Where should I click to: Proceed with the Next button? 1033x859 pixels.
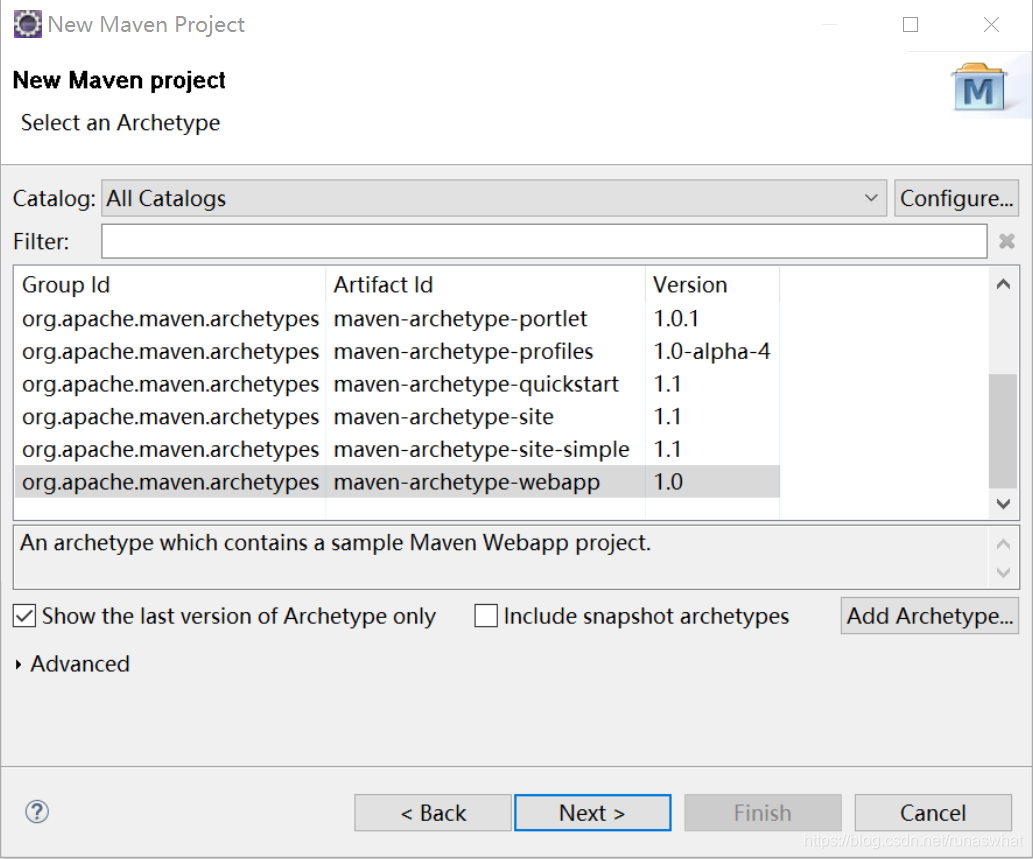click(592, 812)
